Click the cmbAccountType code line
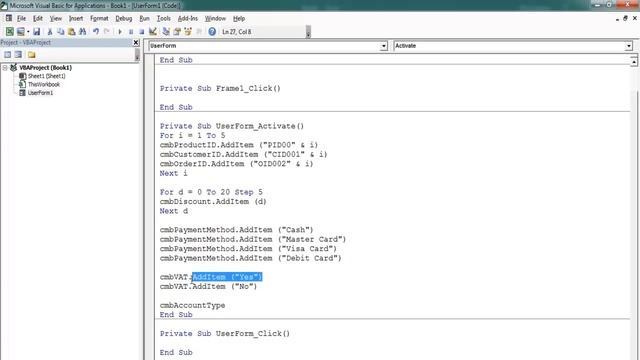The image size is (640, 360). pyautogui.click(x=192, y=305)
